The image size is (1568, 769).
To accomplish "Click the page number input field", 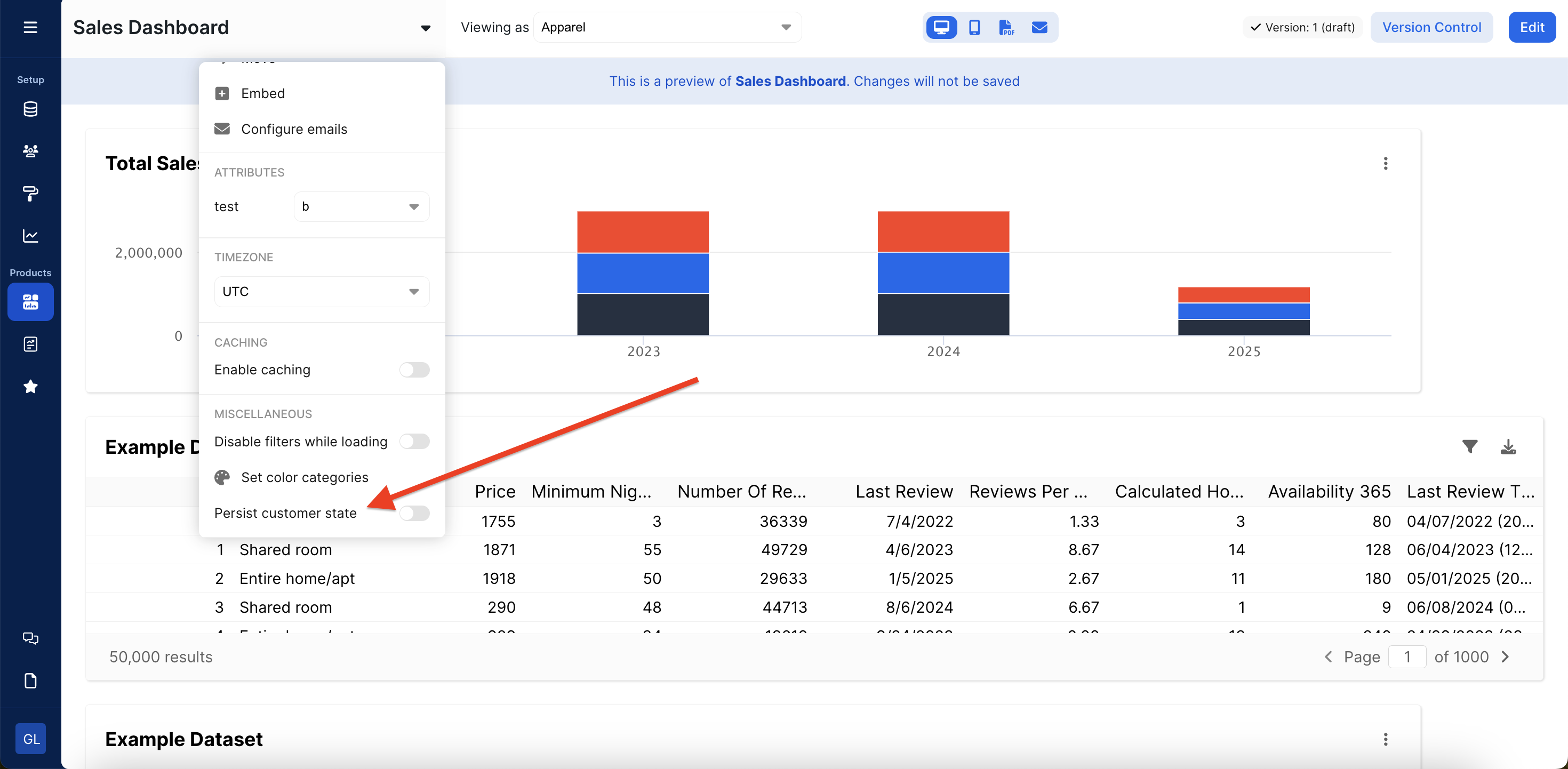I will click(1407, 657).
